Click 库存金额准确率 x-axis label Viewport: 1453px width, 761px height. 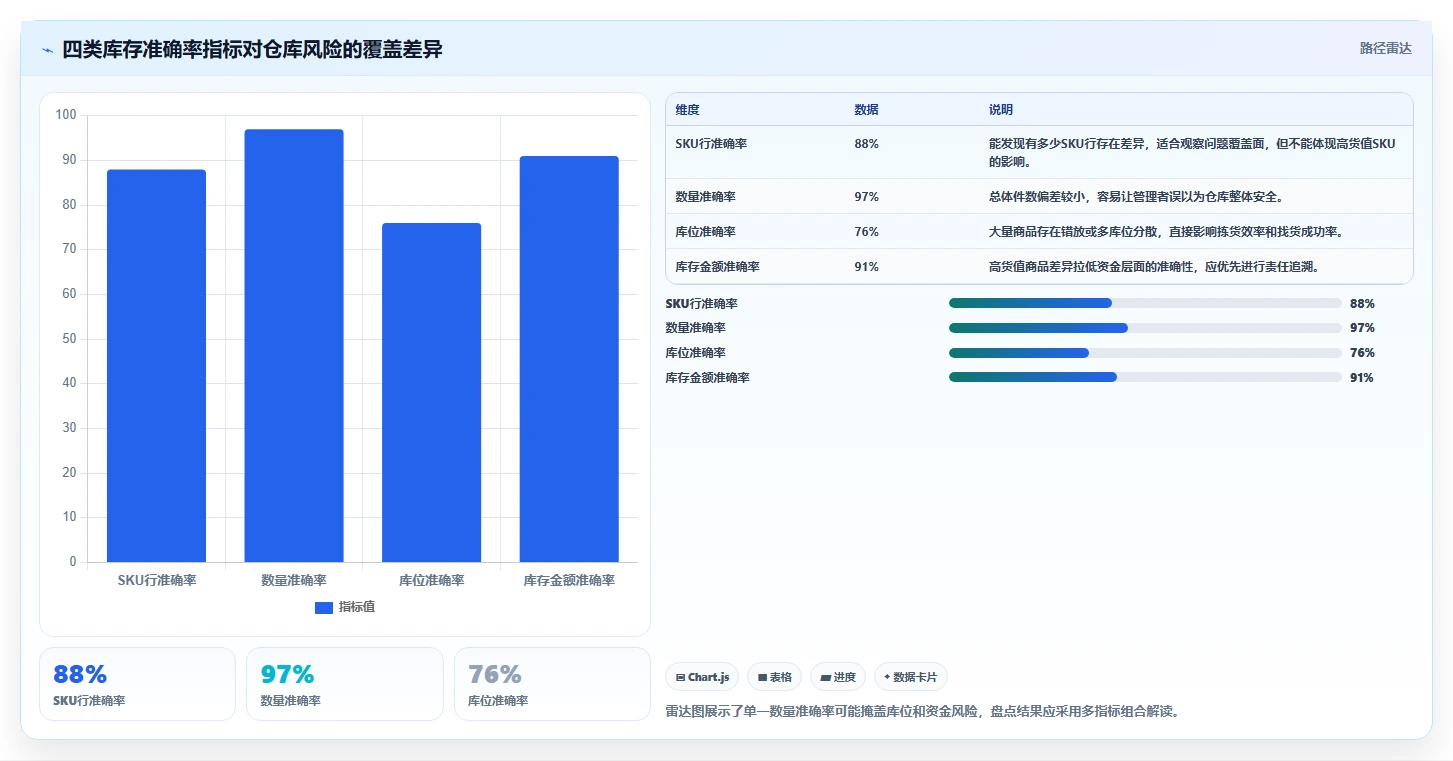569,580
